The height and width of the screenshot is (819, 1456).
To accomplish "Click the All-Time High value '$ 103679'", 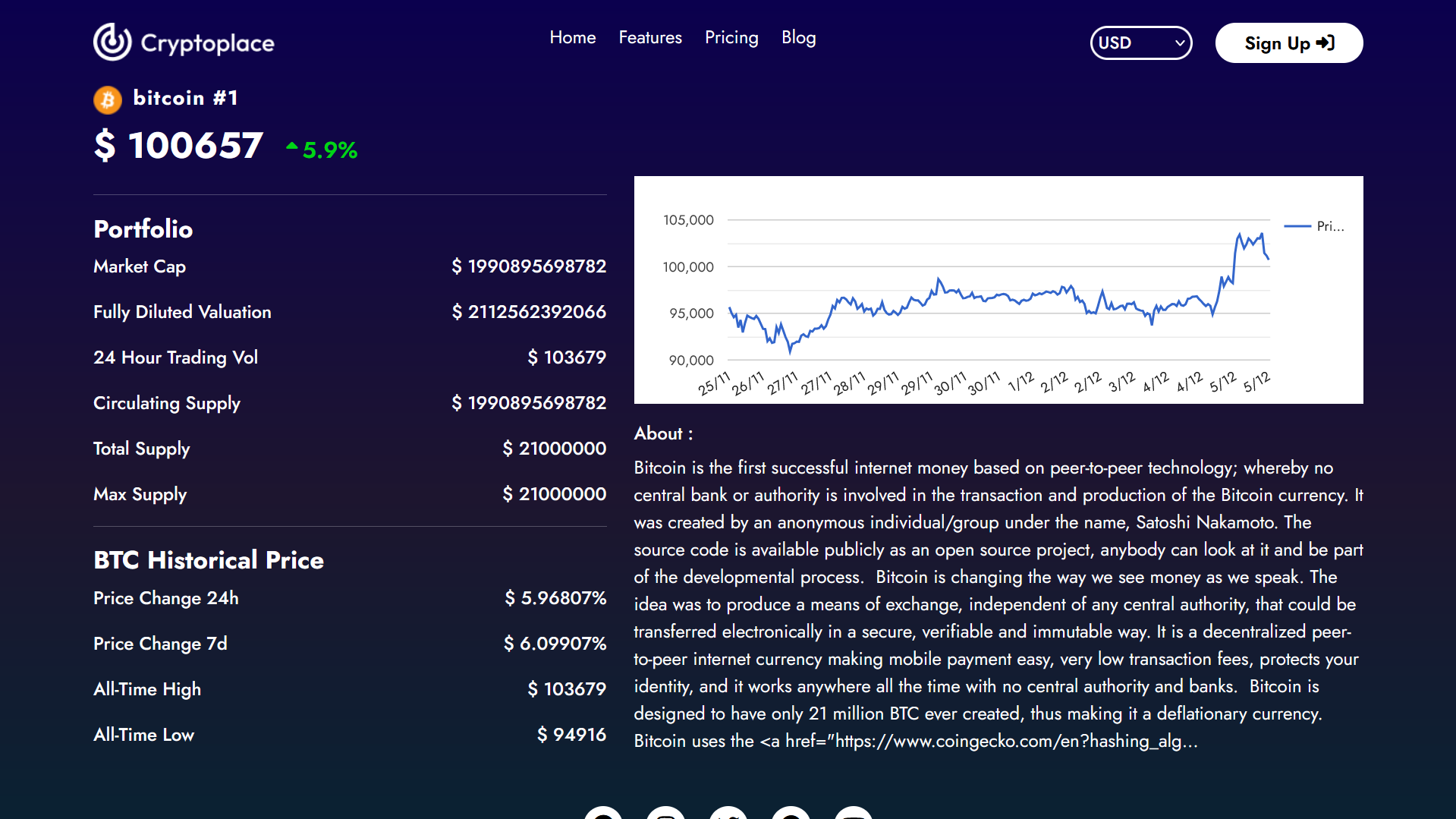I will 567,689.
